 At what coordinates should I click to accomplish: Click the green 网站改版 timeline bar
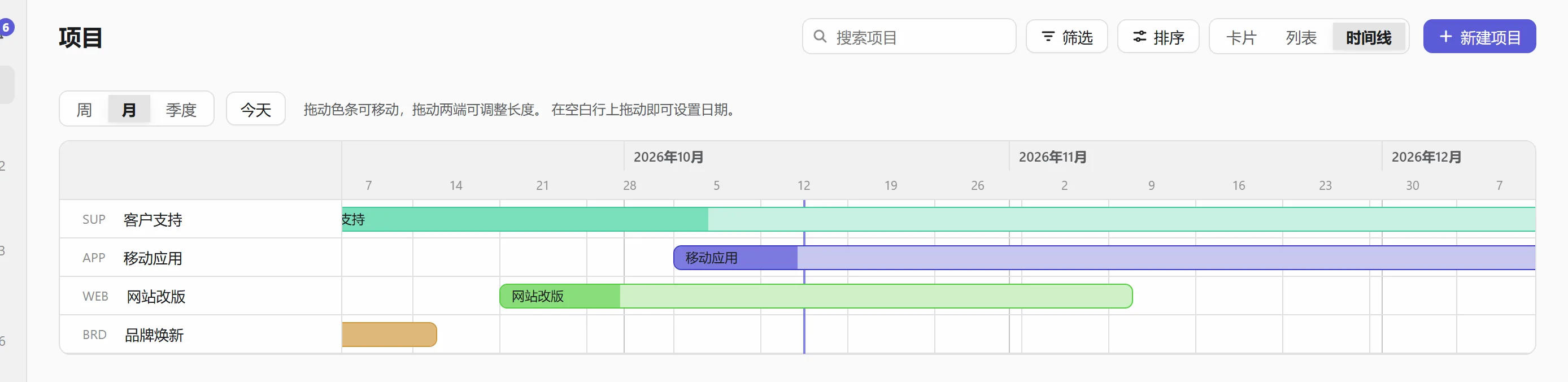pos(816,296)
